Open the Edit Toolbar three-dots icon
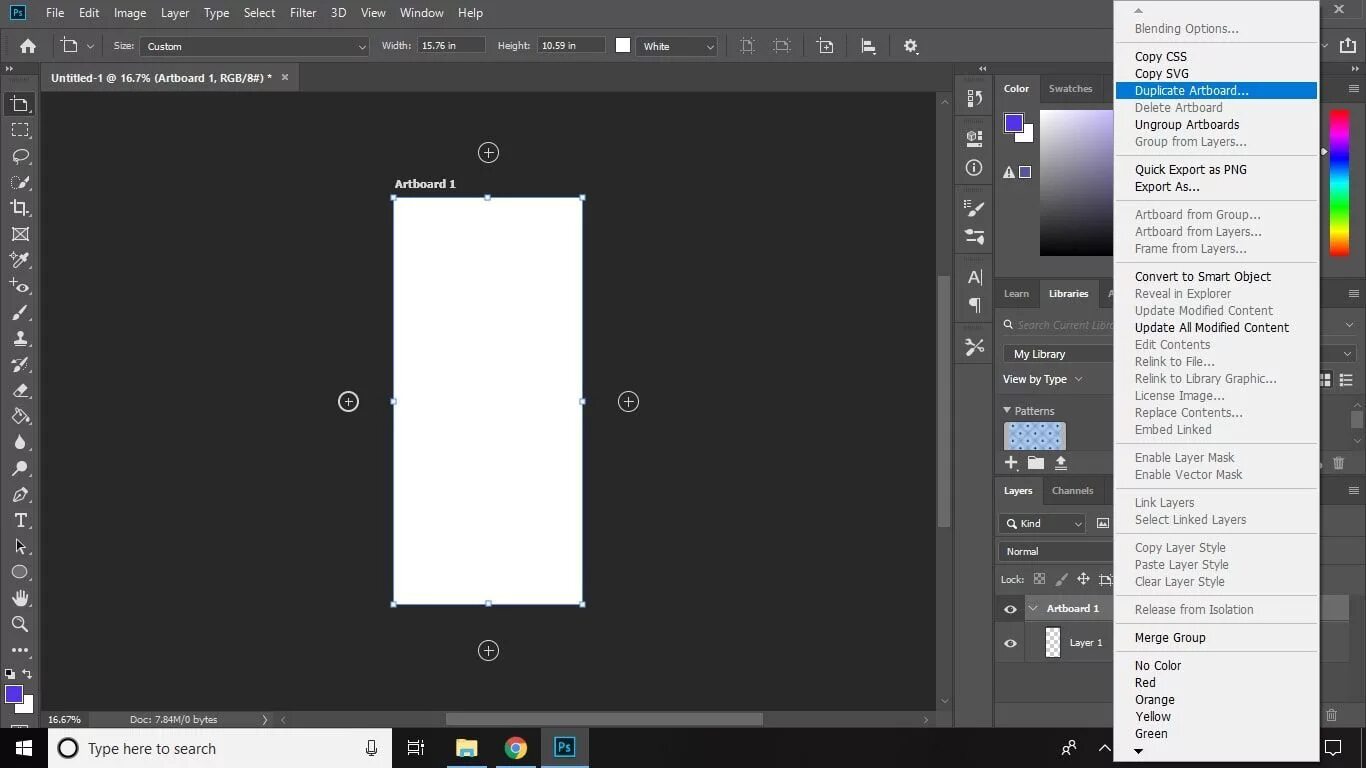1366x768 pixels. click(x=20, y=650)
